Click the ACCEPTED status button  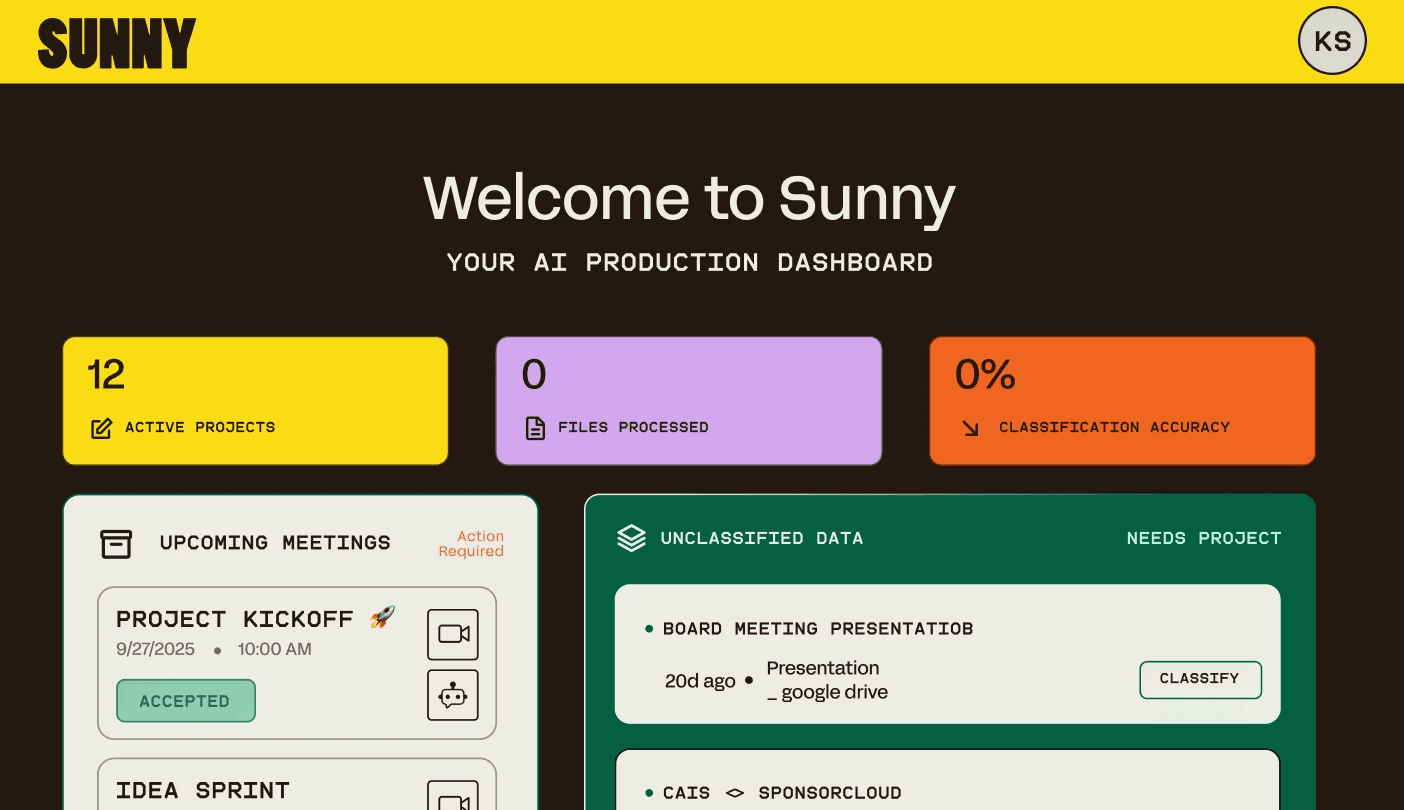[x=186, y=701]
